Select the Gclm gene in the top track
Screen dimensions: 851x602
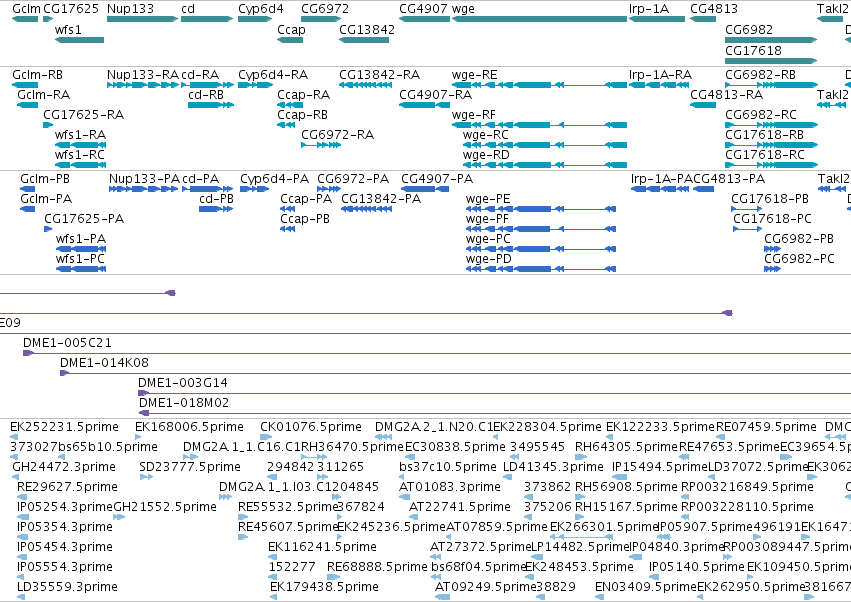[25, 19]
